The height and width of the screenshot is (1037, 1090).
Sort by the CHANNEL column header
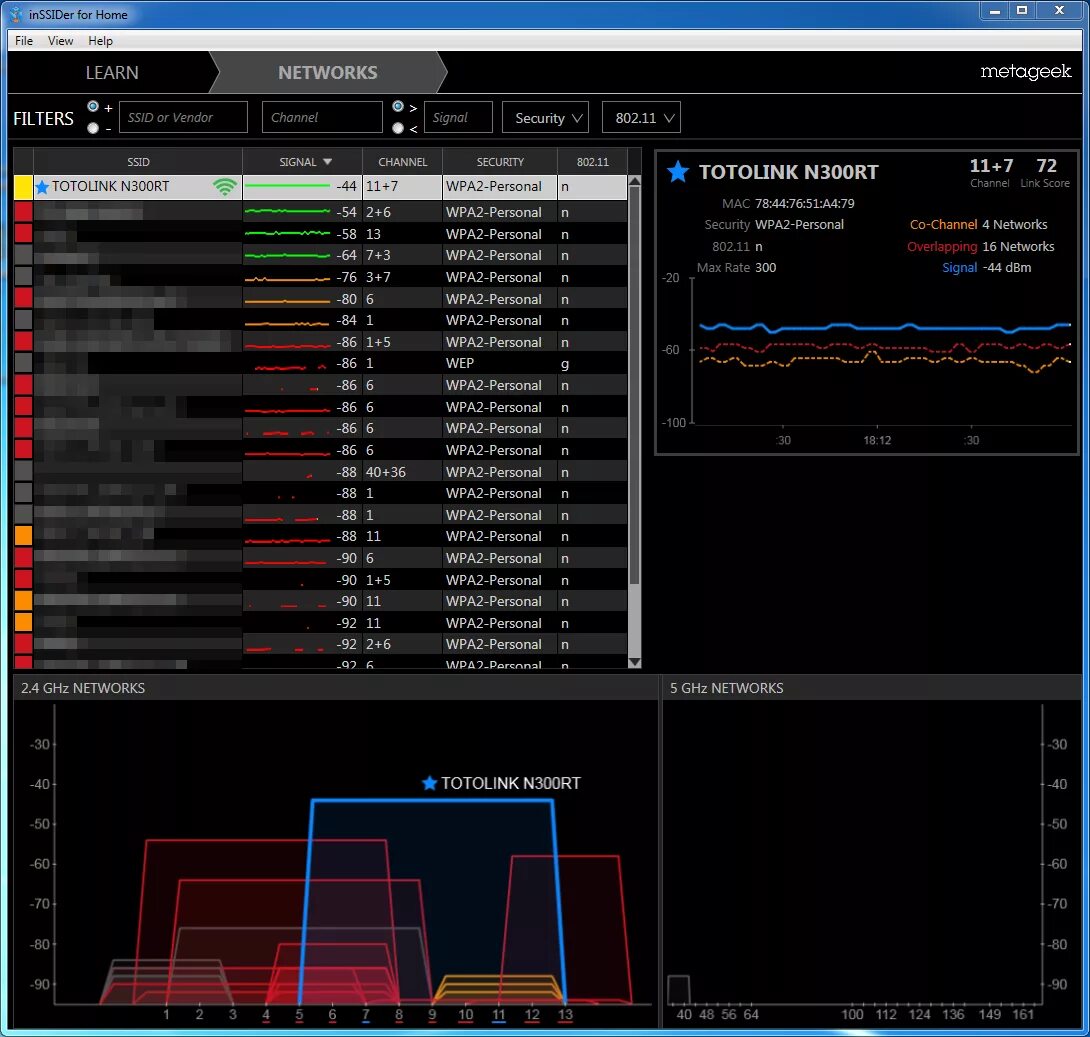click(x=402, y=162)
